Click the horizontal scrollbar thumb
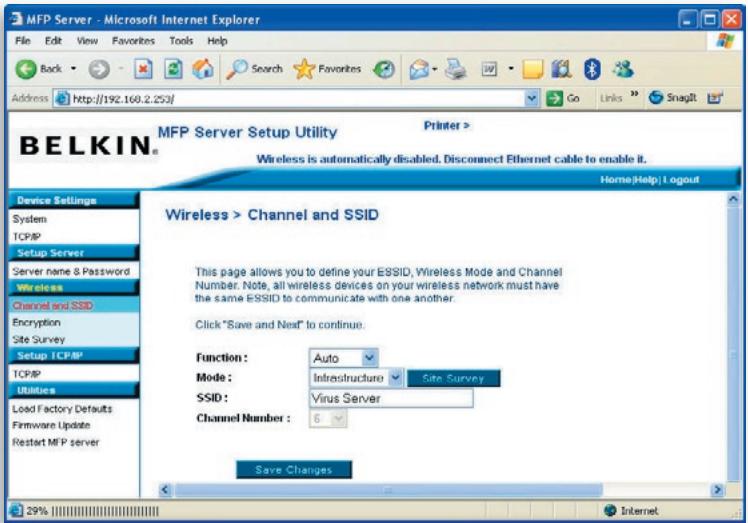 [x=388, y=490]
